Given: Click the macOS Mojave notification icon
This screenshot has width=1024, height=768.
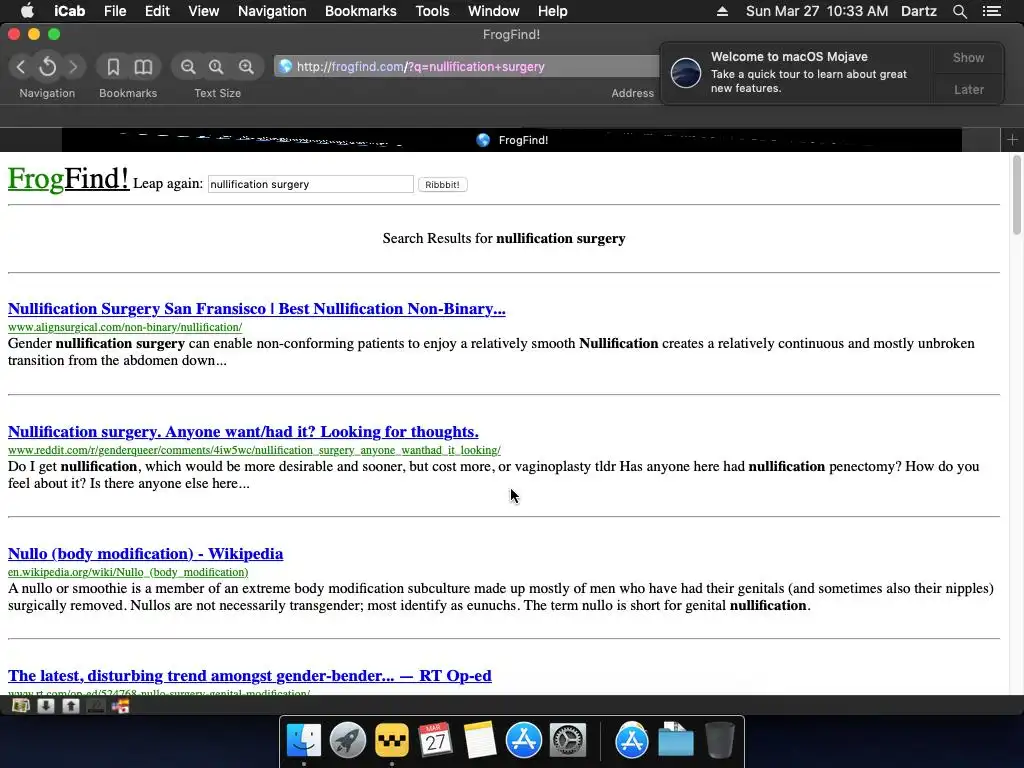Looking at the screenshot, I should pos(686,72).
